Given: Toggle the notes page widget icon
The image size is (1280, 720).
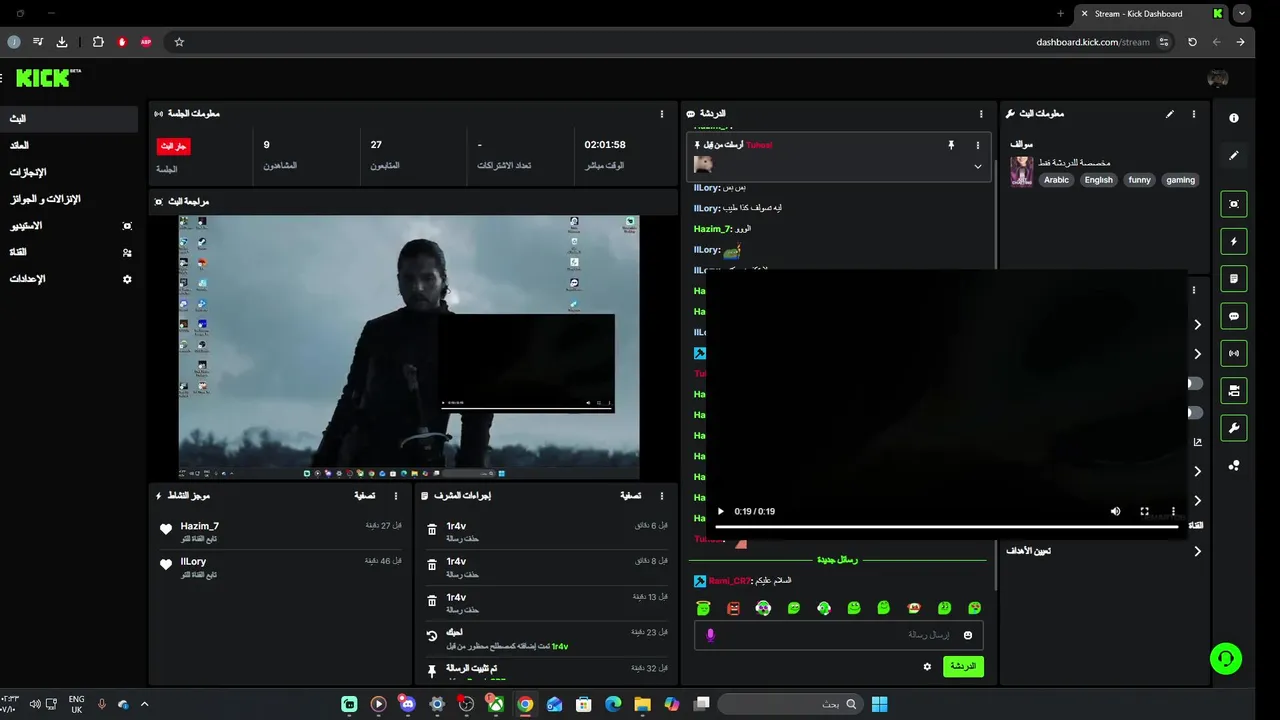Looking at the screenshot, I should tap(1234, 278).
